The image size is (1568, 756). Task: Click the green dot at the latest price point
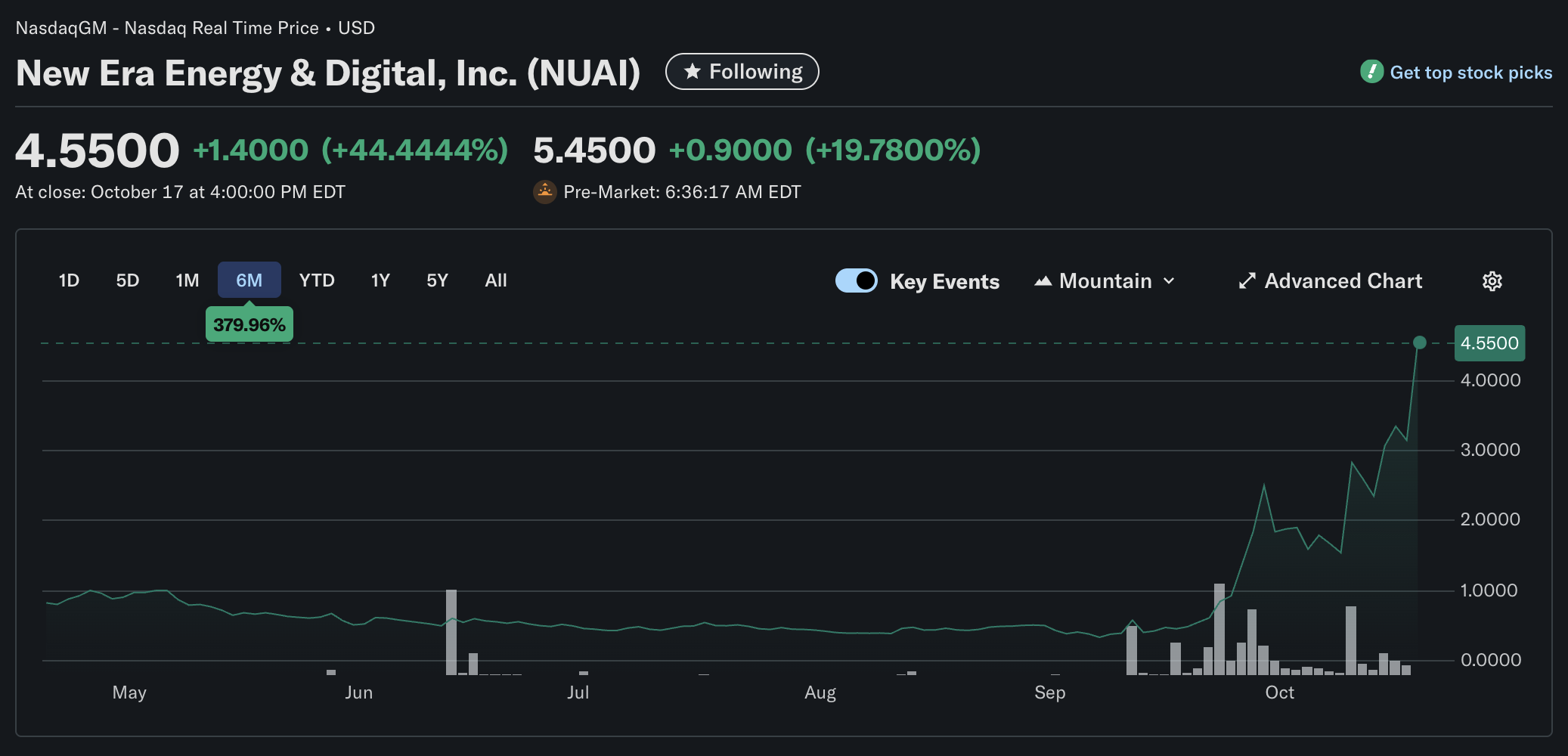[x=1419, y=342]
